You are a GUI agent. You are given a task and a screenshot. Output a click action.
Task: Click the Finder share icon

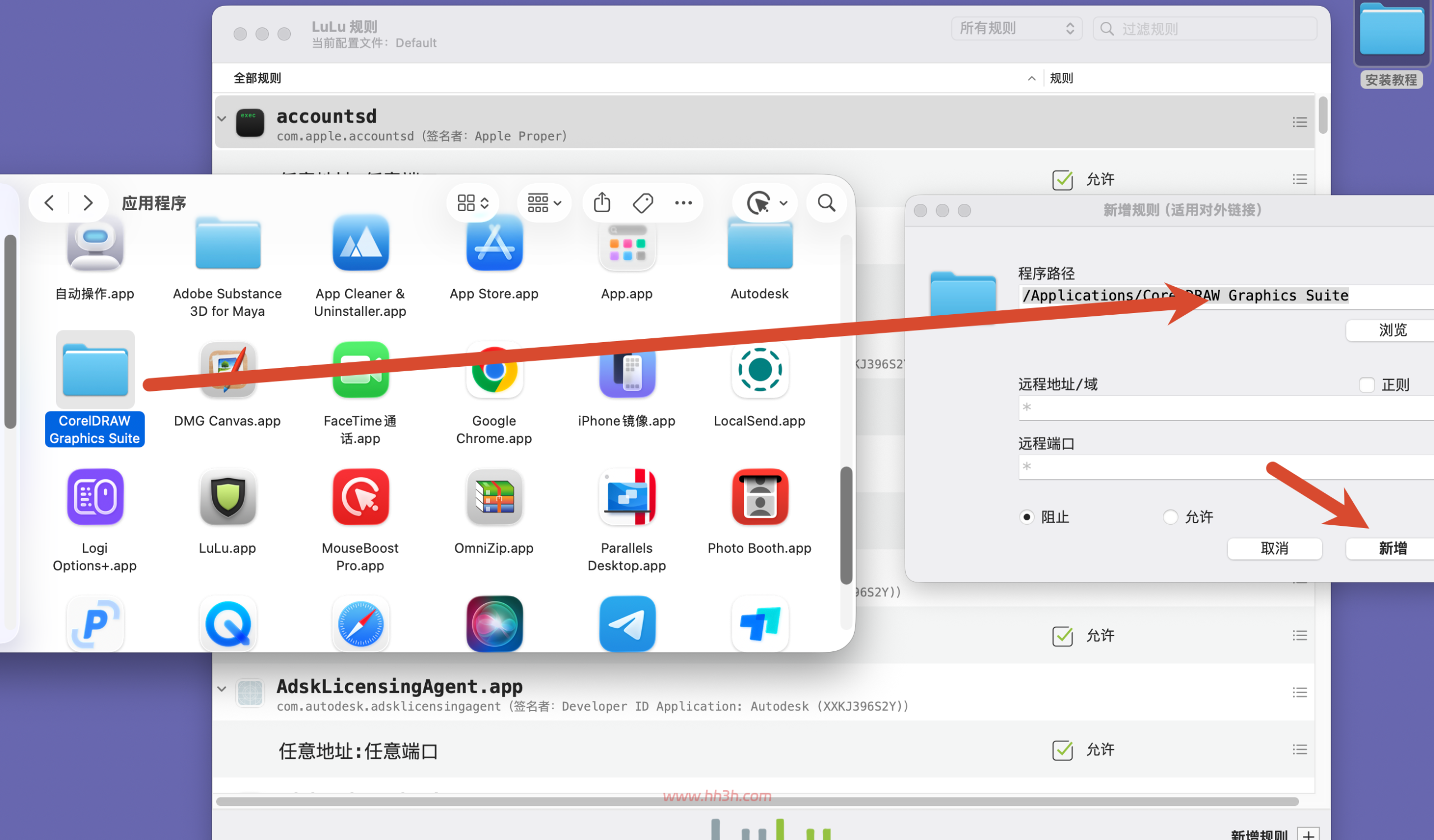[602, 203]
